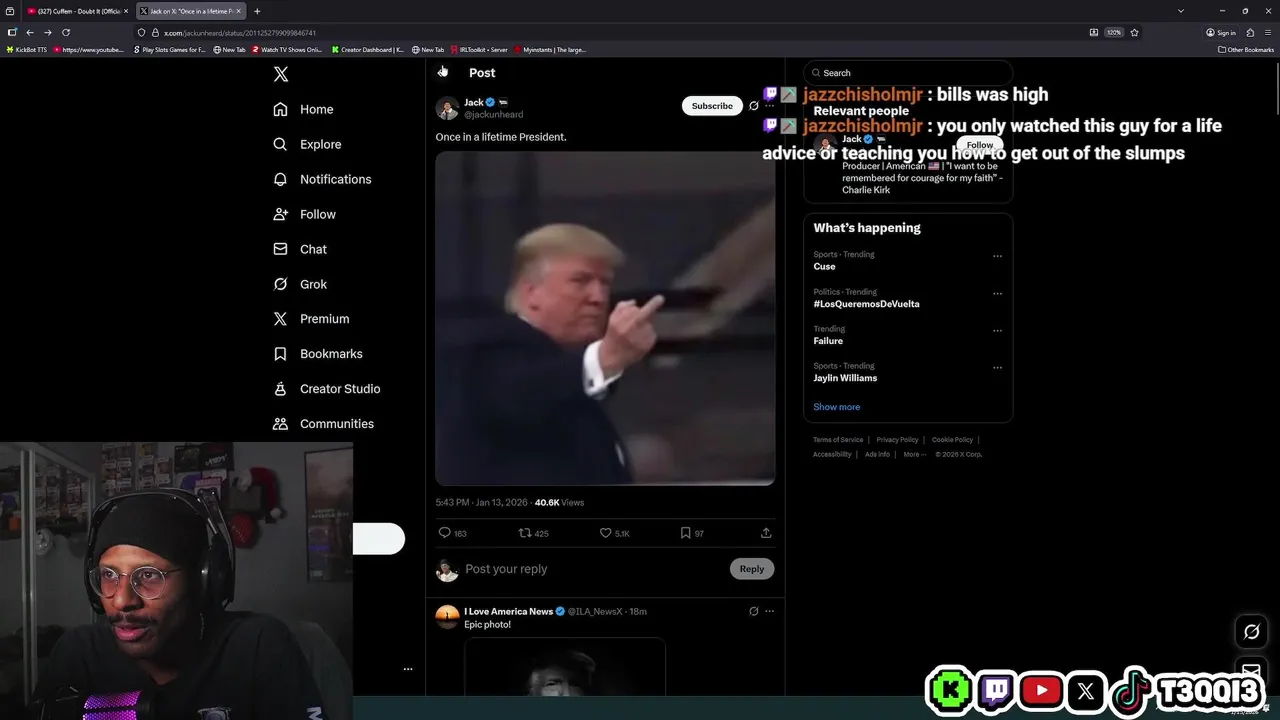Click I Love America News profile name
The height and width of the screenshot is (720, 1280).
(x=508, y=611)
